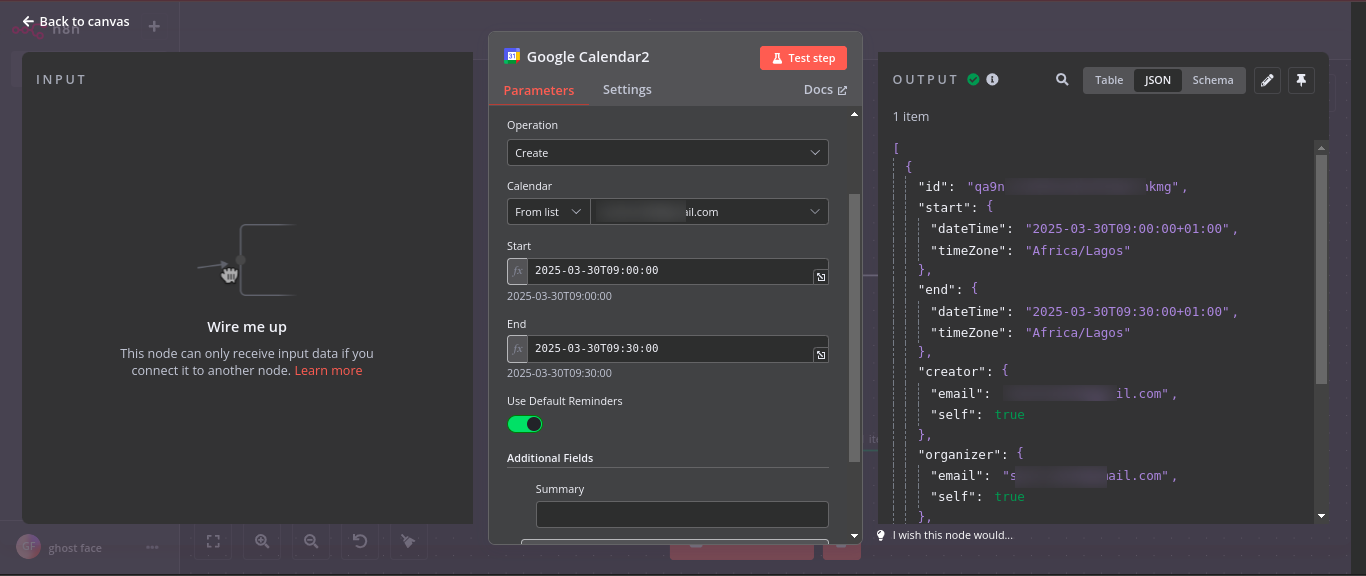Select the Parameters tab

pyautogui.click(x=539, y=90)
